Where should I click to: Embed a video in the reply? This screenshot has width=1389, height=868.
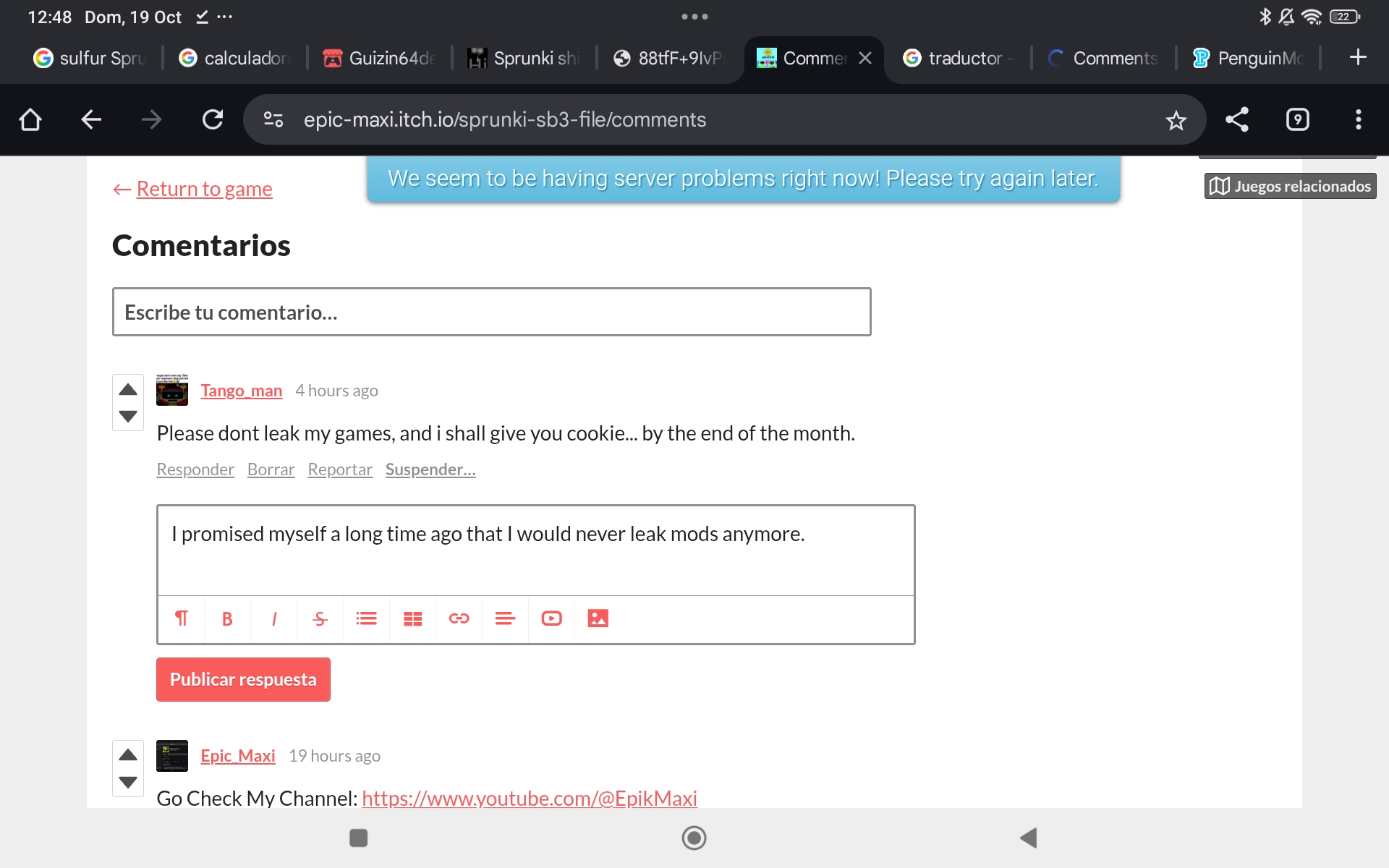[551, 619]
